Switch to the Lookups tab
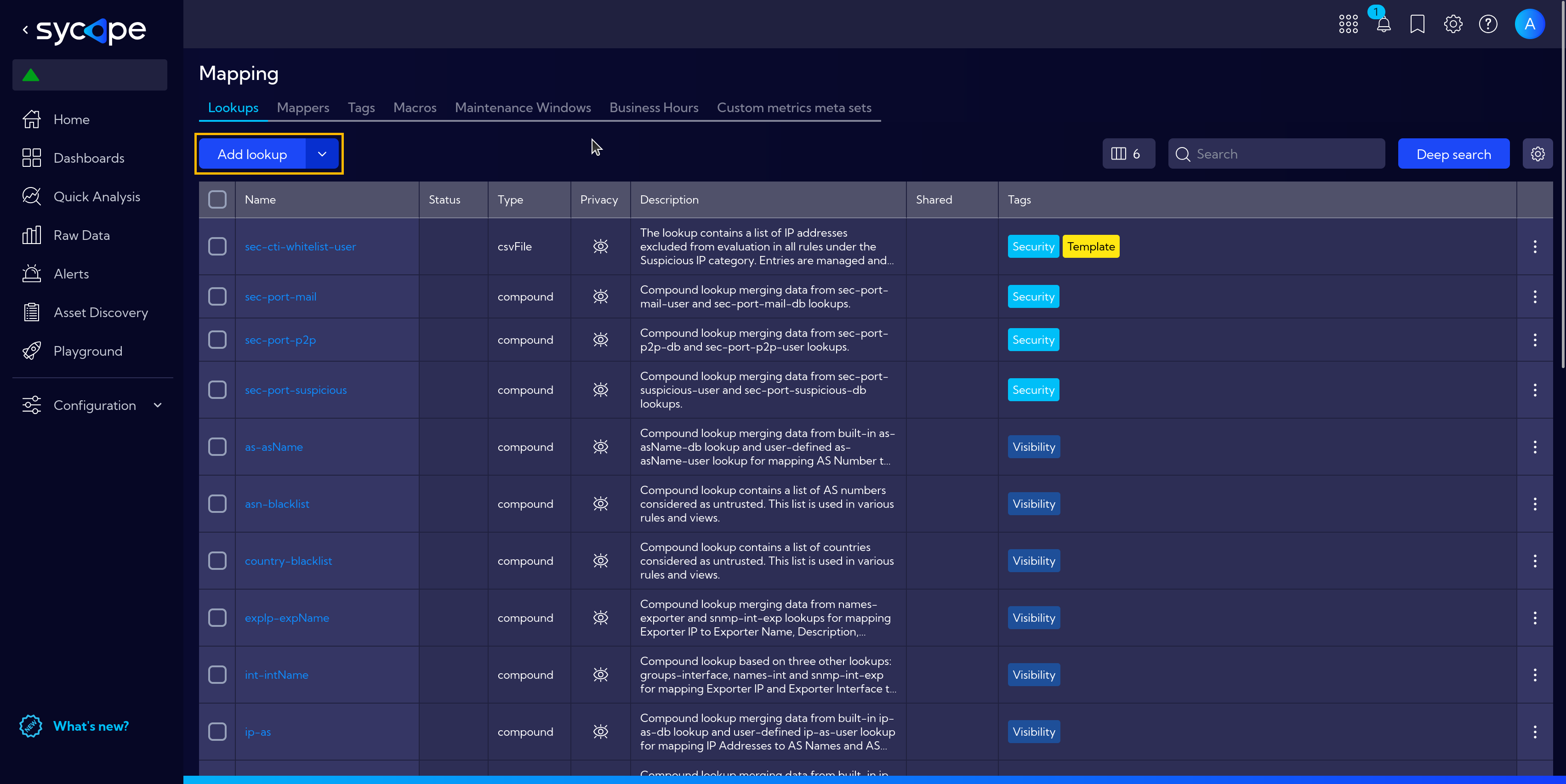 point(233,108)
